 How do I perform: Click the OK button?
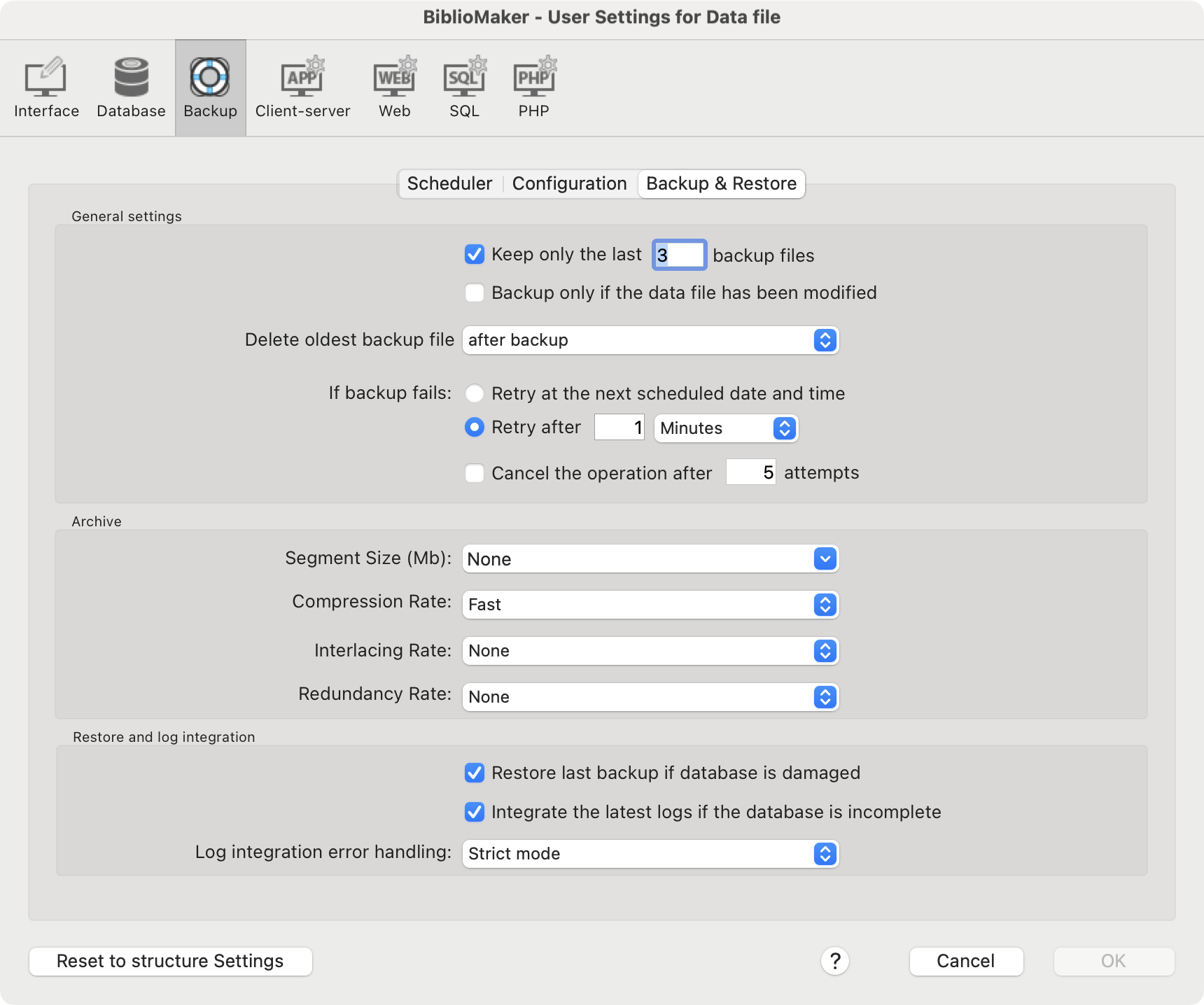point(1114,961)
